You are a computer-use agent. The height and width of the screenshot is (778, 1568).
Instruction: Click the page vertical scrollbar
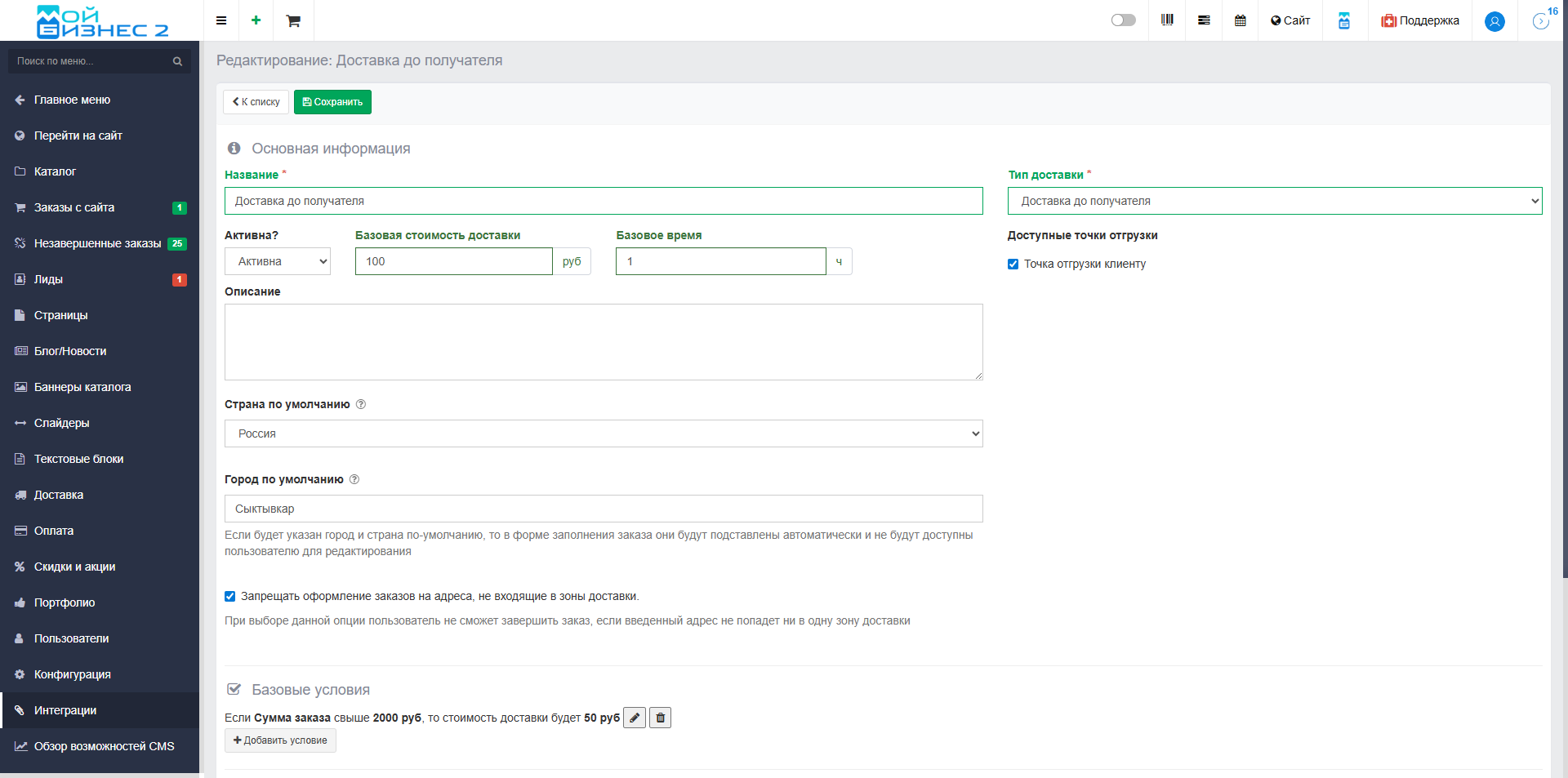point(1564,327)
